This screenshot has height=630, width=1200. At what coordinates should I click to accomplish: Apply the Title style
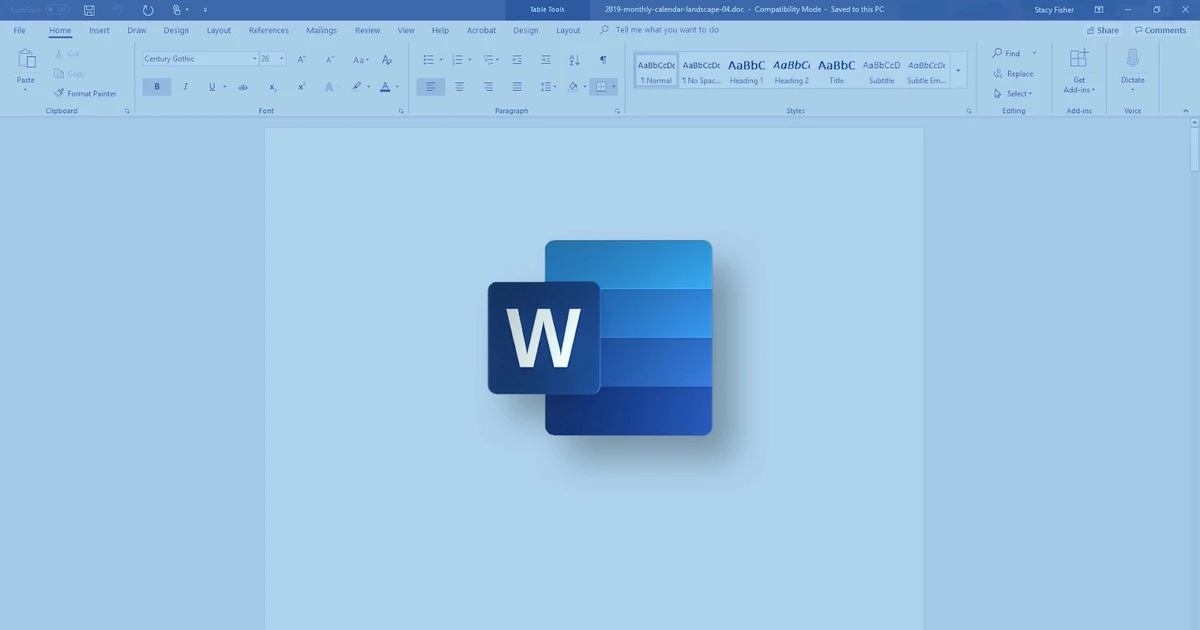(836, 70)
